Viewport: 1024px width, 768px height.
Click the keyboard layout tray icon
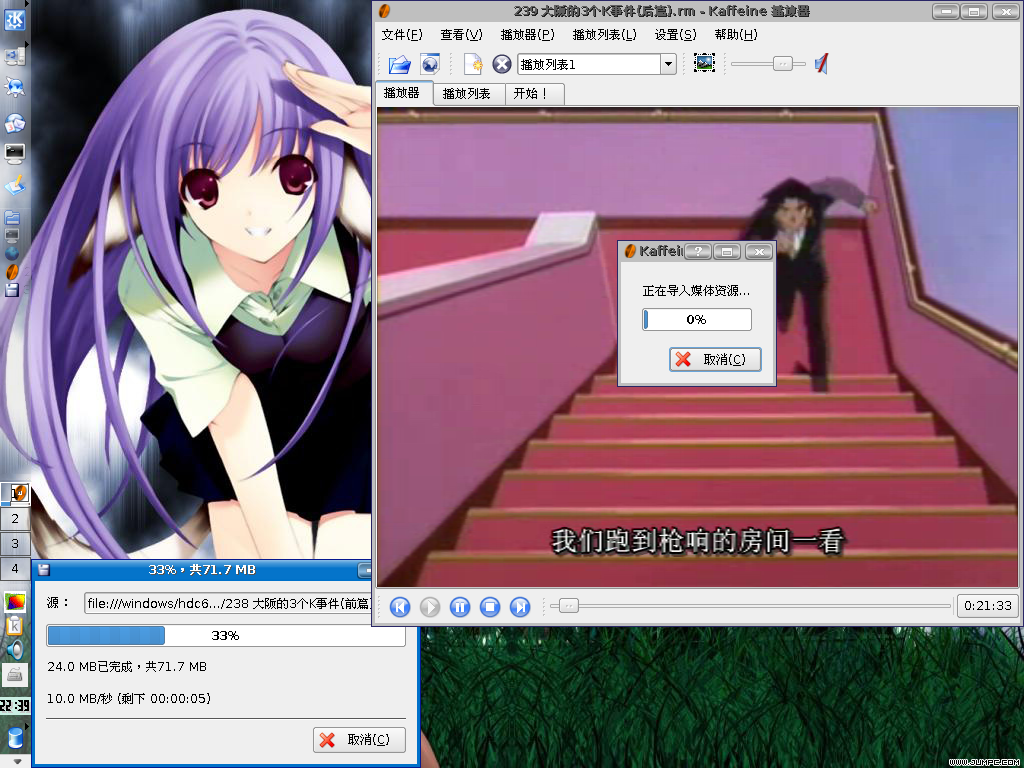click(x=15, y=675)
